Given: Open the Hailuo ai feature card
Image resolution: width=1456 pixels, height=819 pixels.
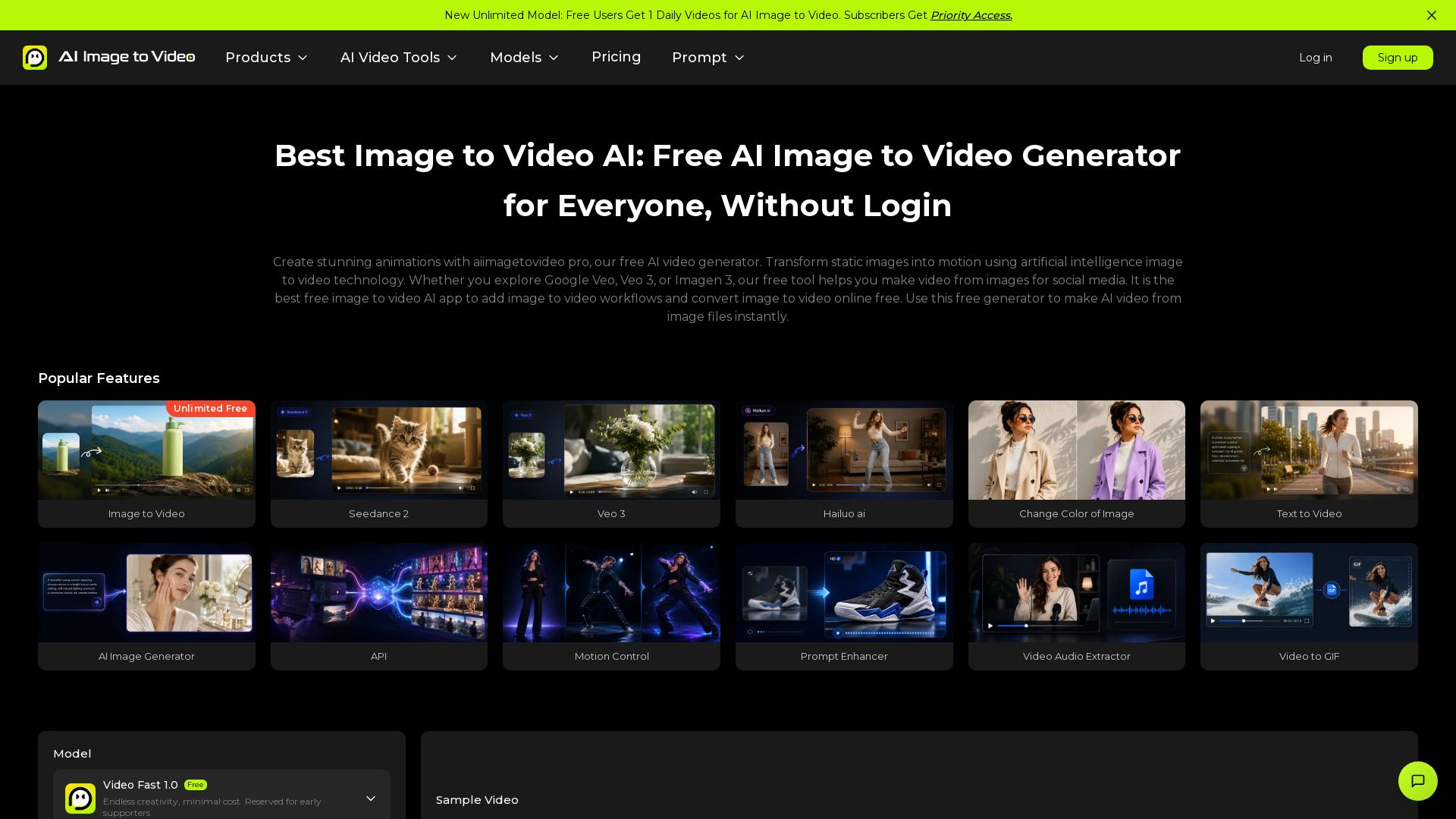Looking at the screenshot, I should coord(844,464).
